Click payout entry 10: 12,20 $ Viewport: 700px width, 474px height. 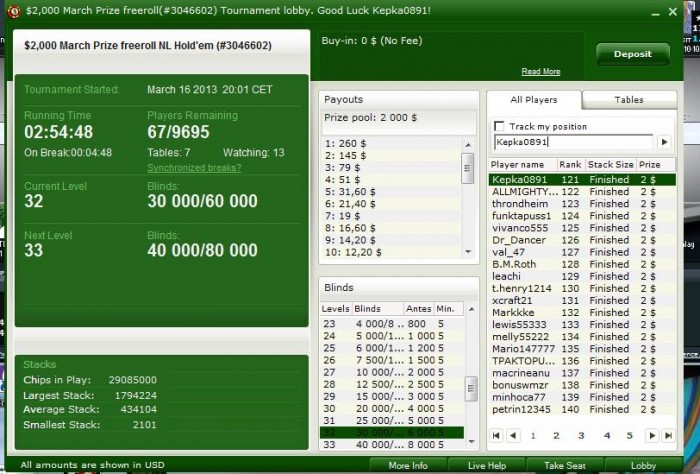click(x=391, y=252)
